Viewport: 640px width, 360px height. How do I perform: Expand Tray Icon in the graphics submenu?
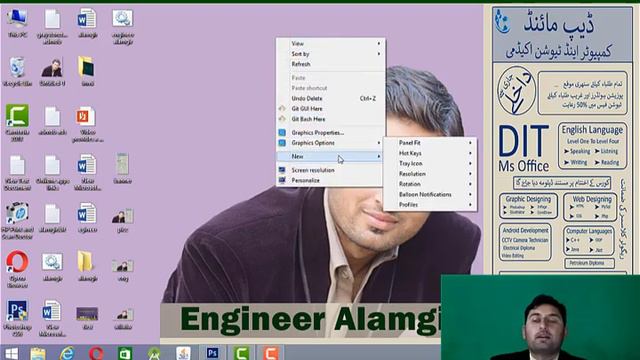[x=430, y=163]
